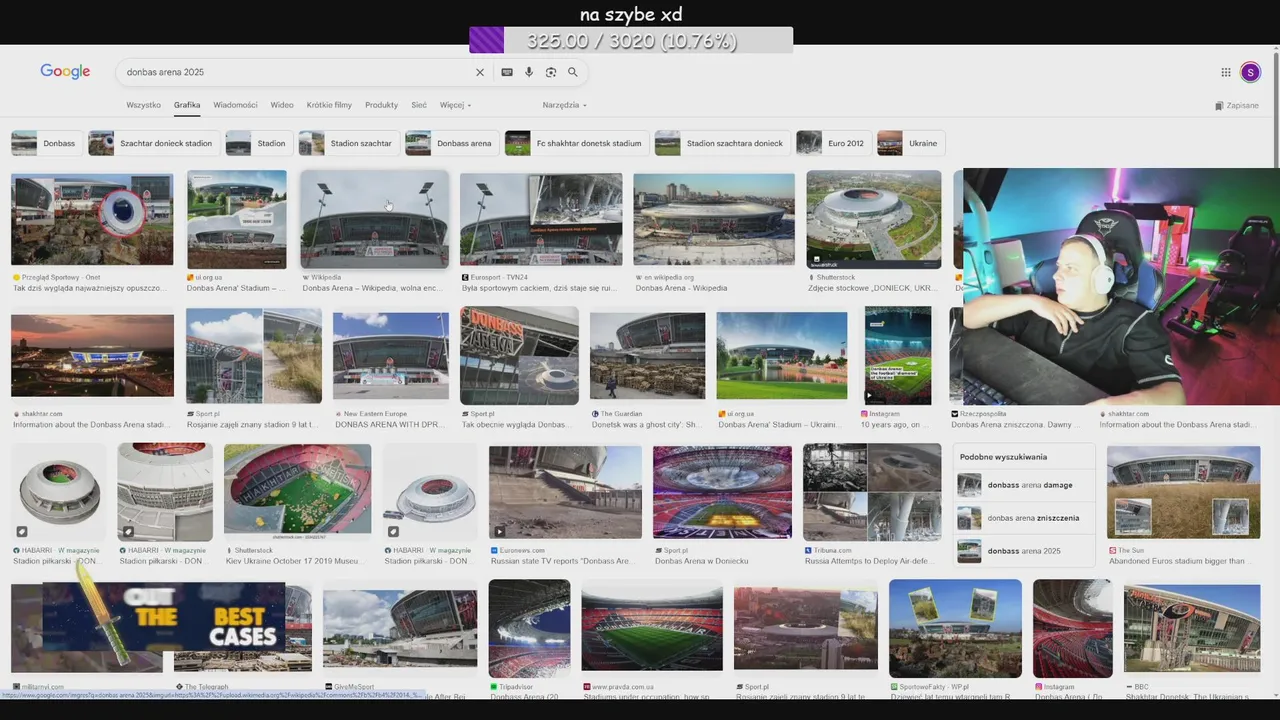Open the Instagram stadium image result

point(898,355)
